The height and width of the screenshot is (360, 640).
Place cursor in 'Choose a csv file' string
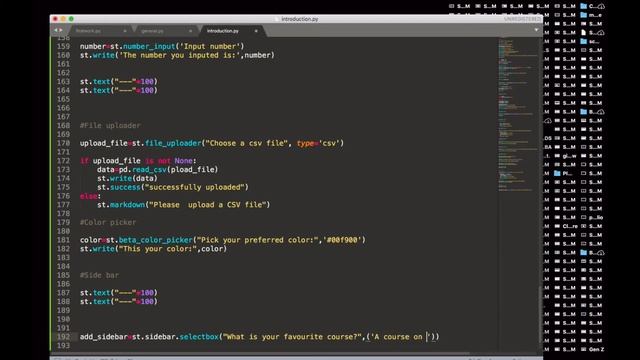(247, 143)
